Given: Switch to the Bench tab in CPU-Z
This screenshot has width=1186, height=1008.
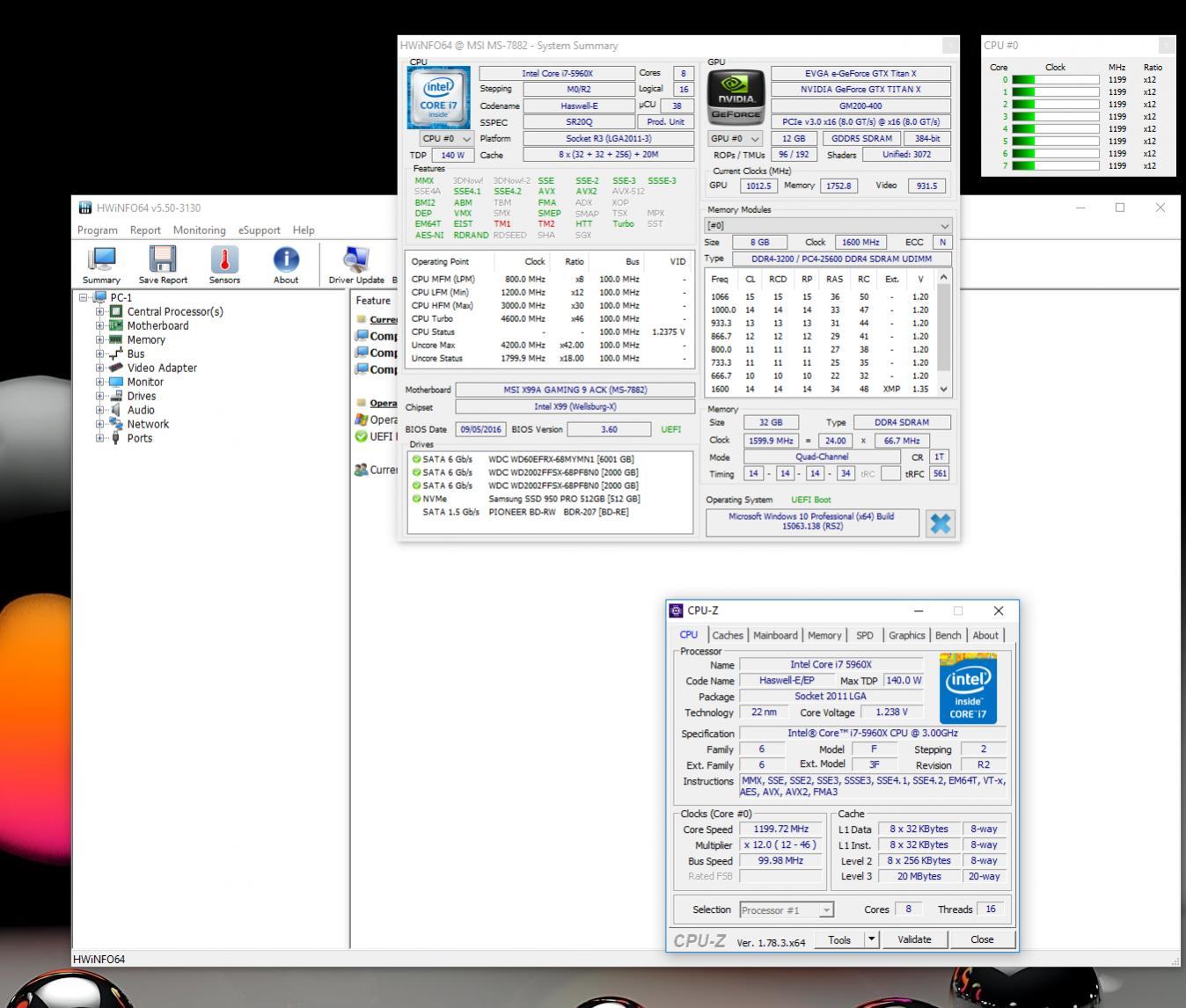Looking at the screenshot, I should point(948,635).
